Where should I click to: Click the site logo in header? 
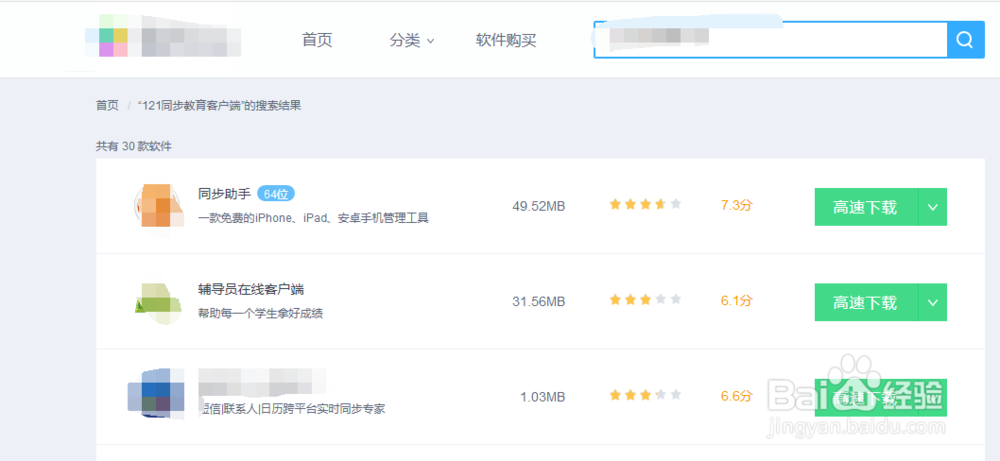coord(164,41)
